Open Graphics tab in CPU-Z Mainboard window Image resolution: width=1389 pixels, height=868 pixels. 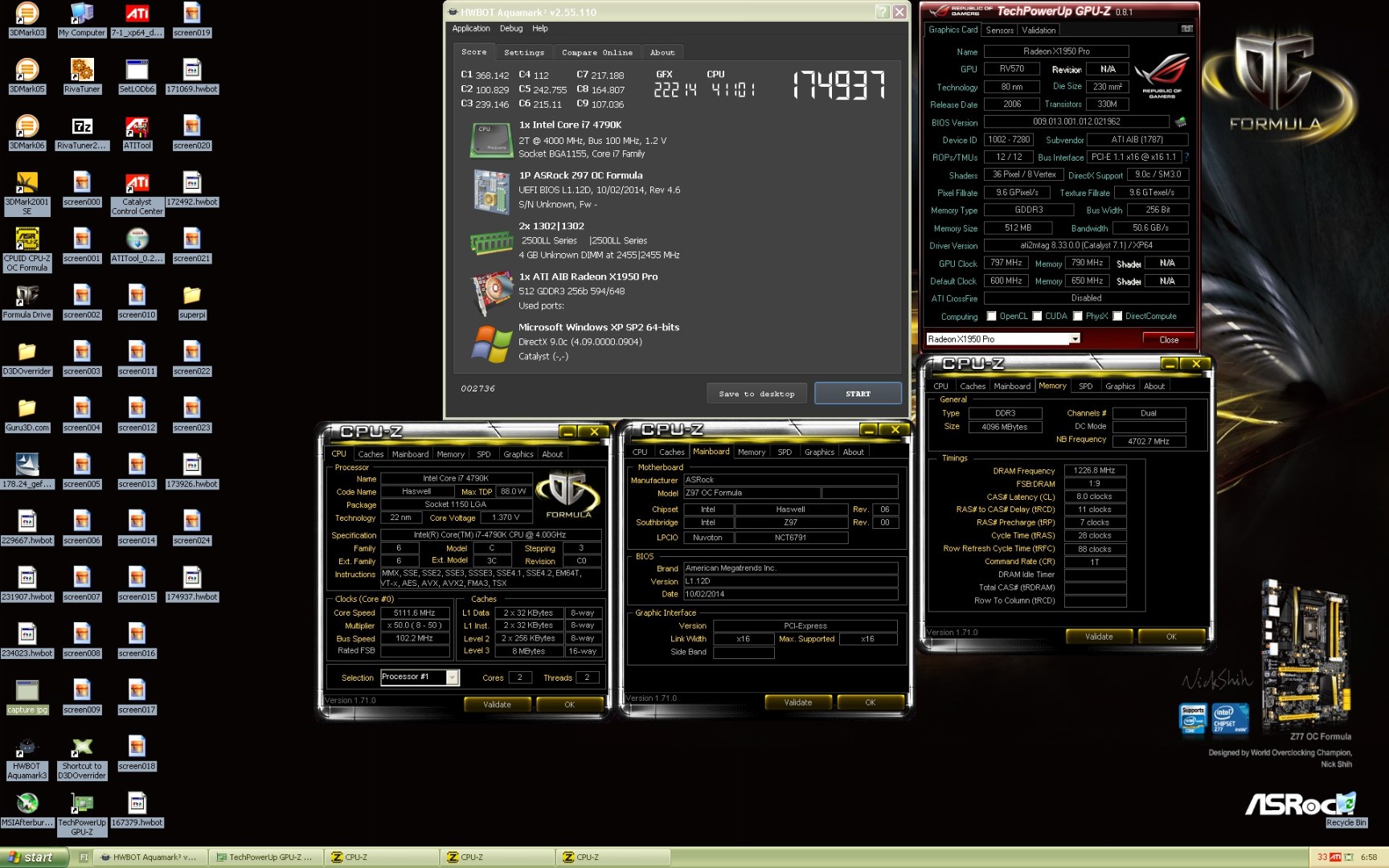pos(819,452)
